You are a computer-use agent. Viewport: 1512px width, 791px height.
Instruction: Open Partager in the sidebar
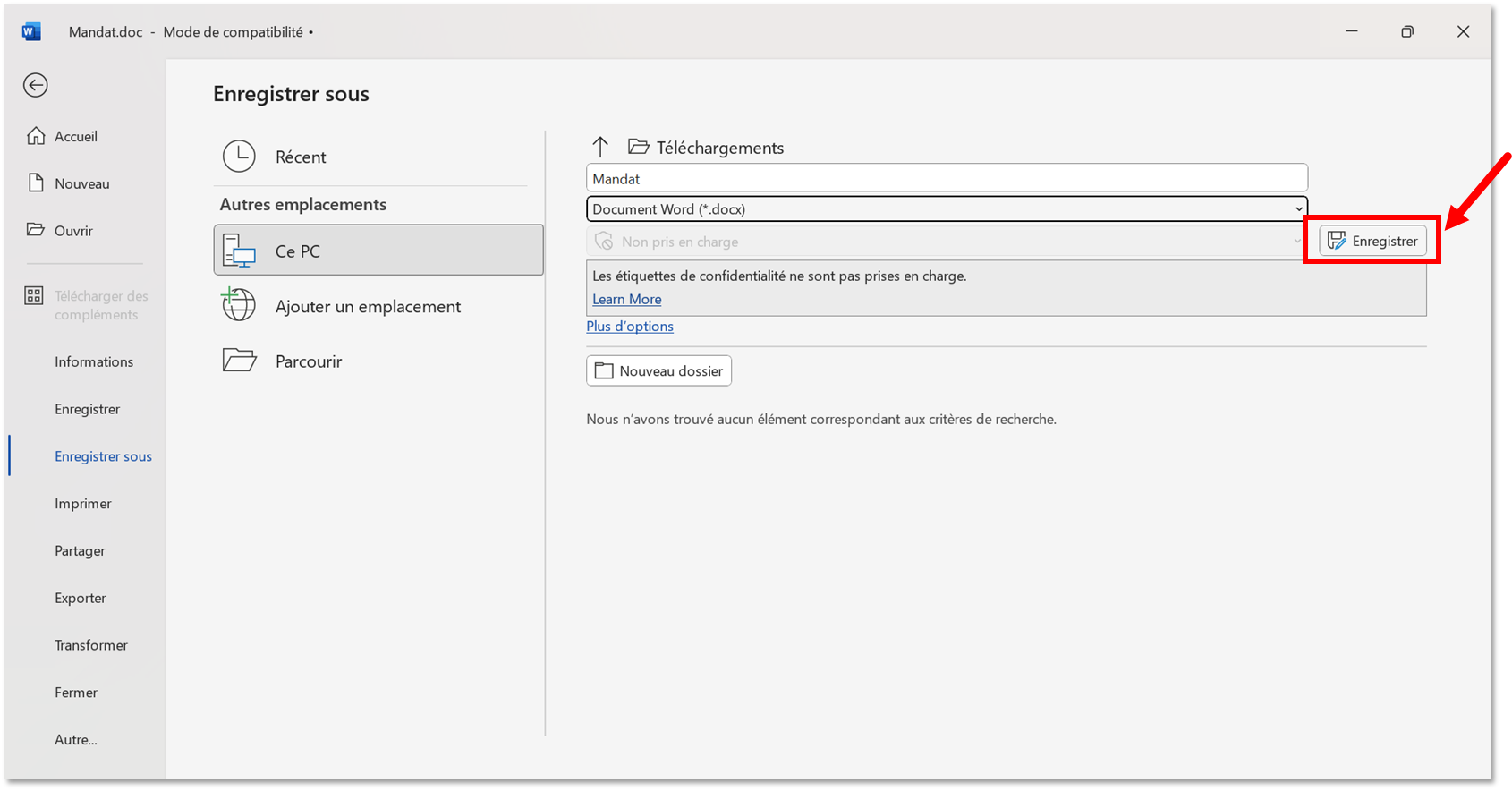click(x=80, y=551)
